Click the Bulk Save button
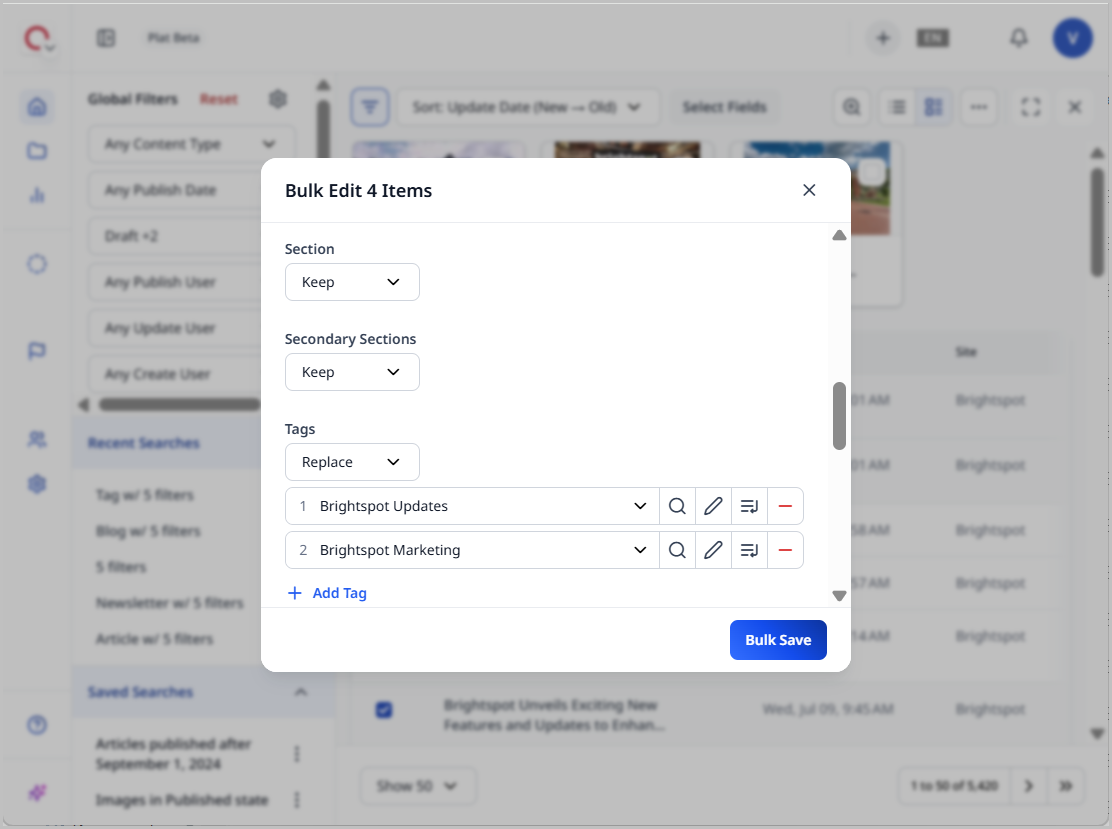The image size is (1112, 829). click(778, 640)
